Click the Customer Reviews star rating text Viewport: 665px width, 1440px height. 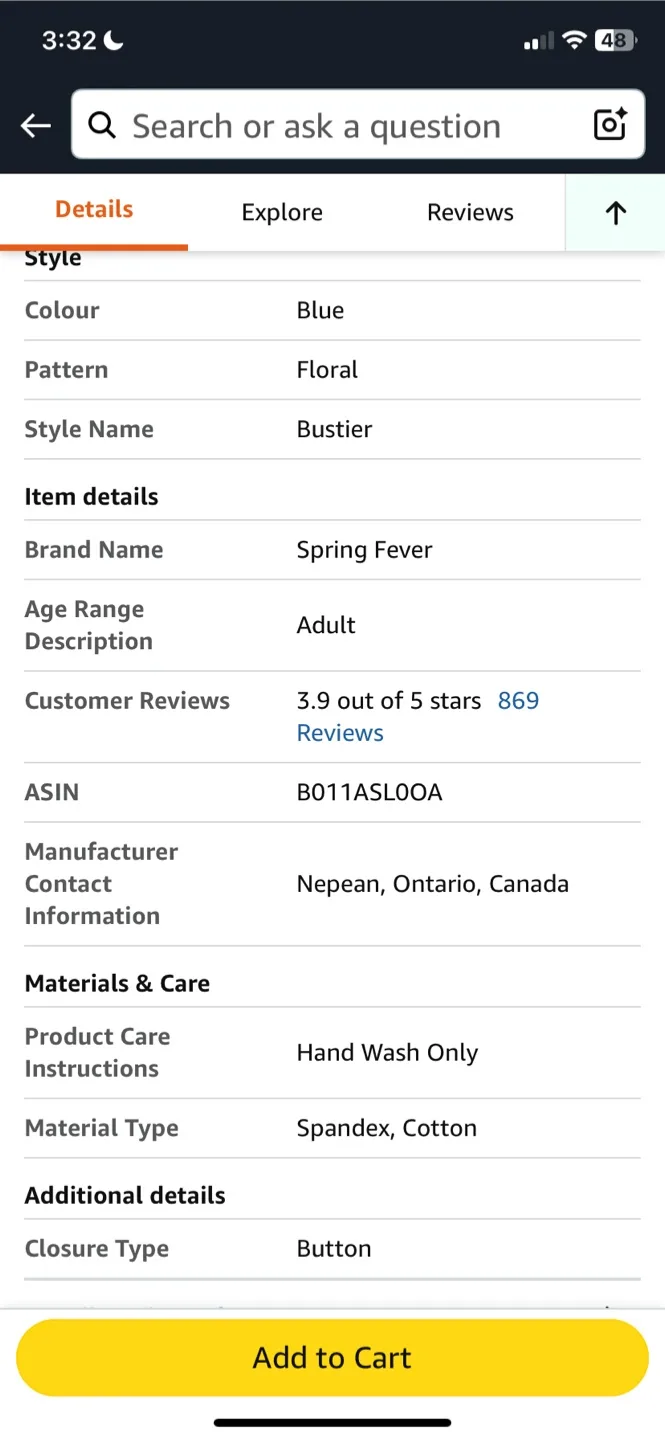tap(389, 700)
